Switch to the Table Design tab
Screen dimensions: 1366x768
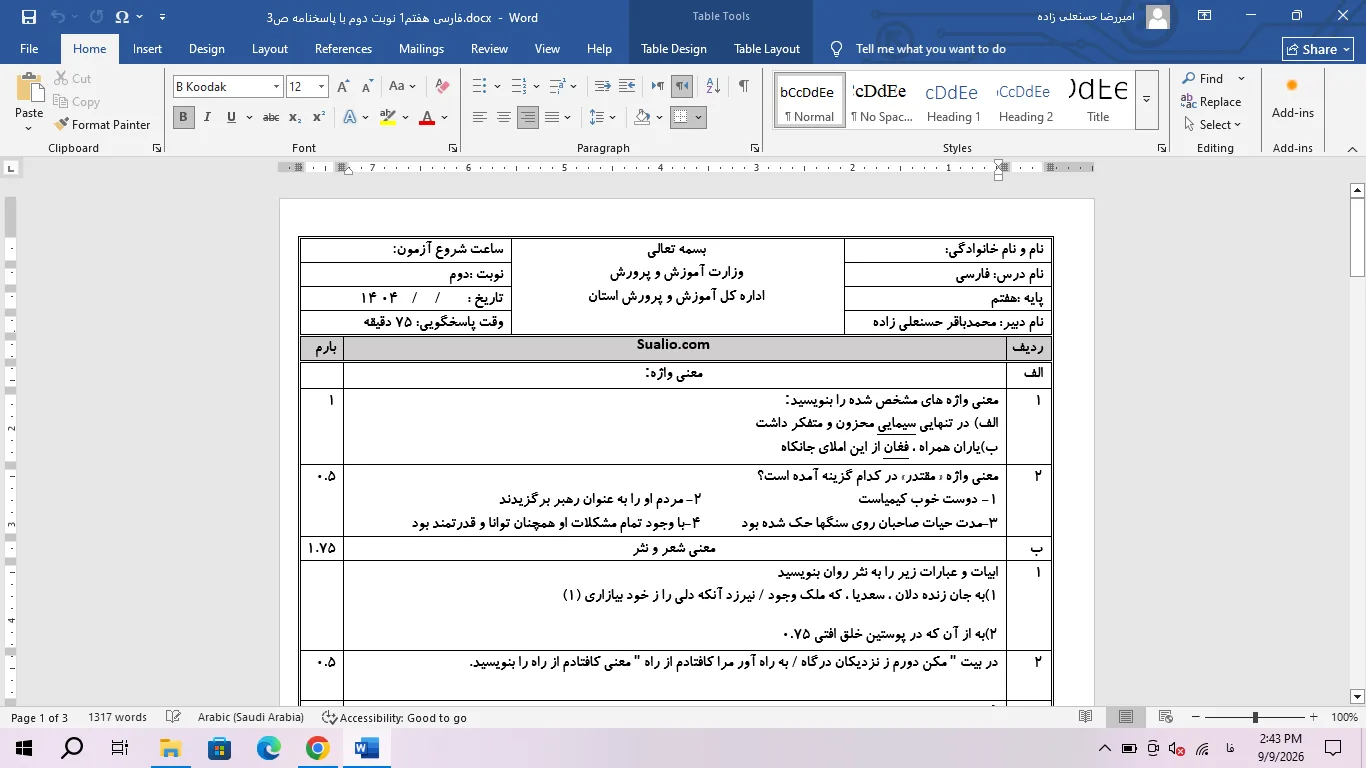point(674,49)
